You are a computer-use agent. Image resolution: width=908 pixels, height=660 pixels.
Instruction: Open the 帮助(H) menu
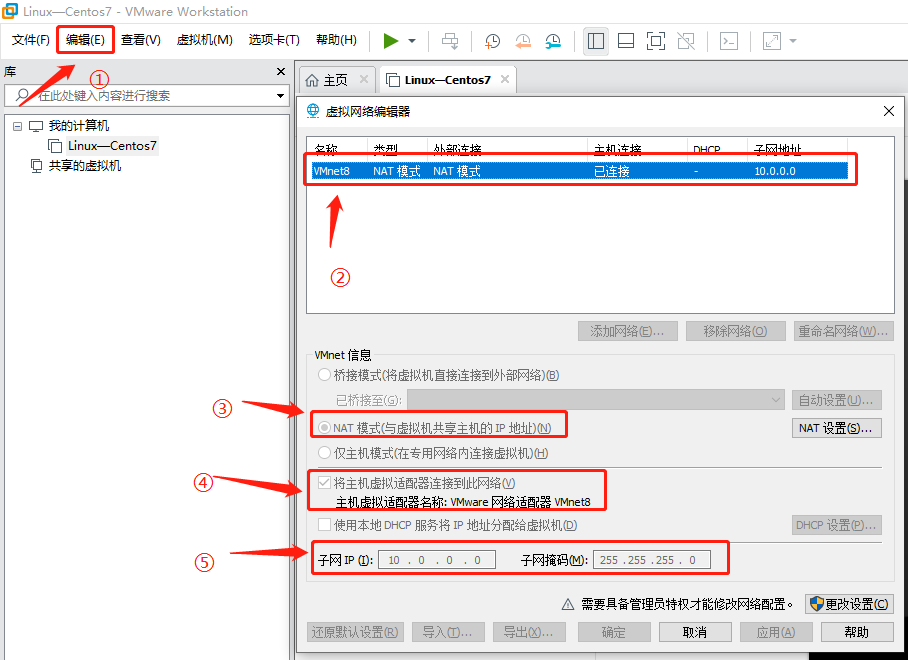click(x=336, y=40)
